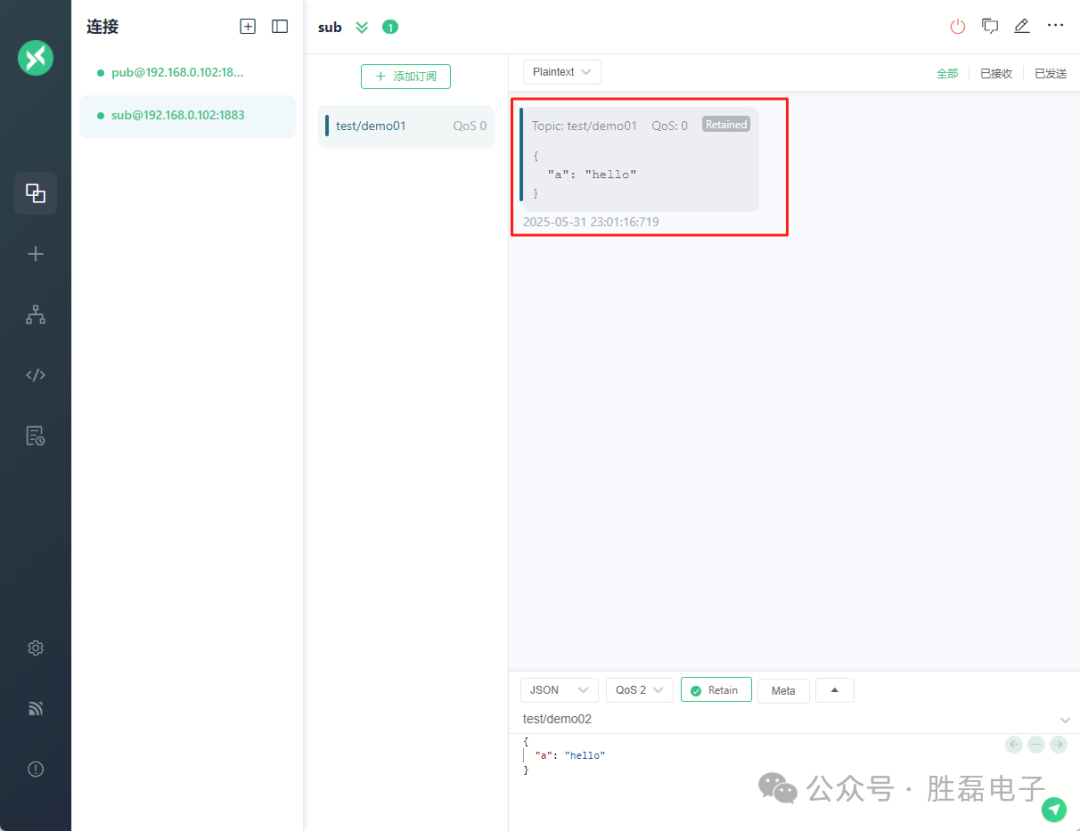Open the feed/updates icon in sidebar
Viewport: 1080px width, 831px height.
pyautogui.click(x=35, y=708)
